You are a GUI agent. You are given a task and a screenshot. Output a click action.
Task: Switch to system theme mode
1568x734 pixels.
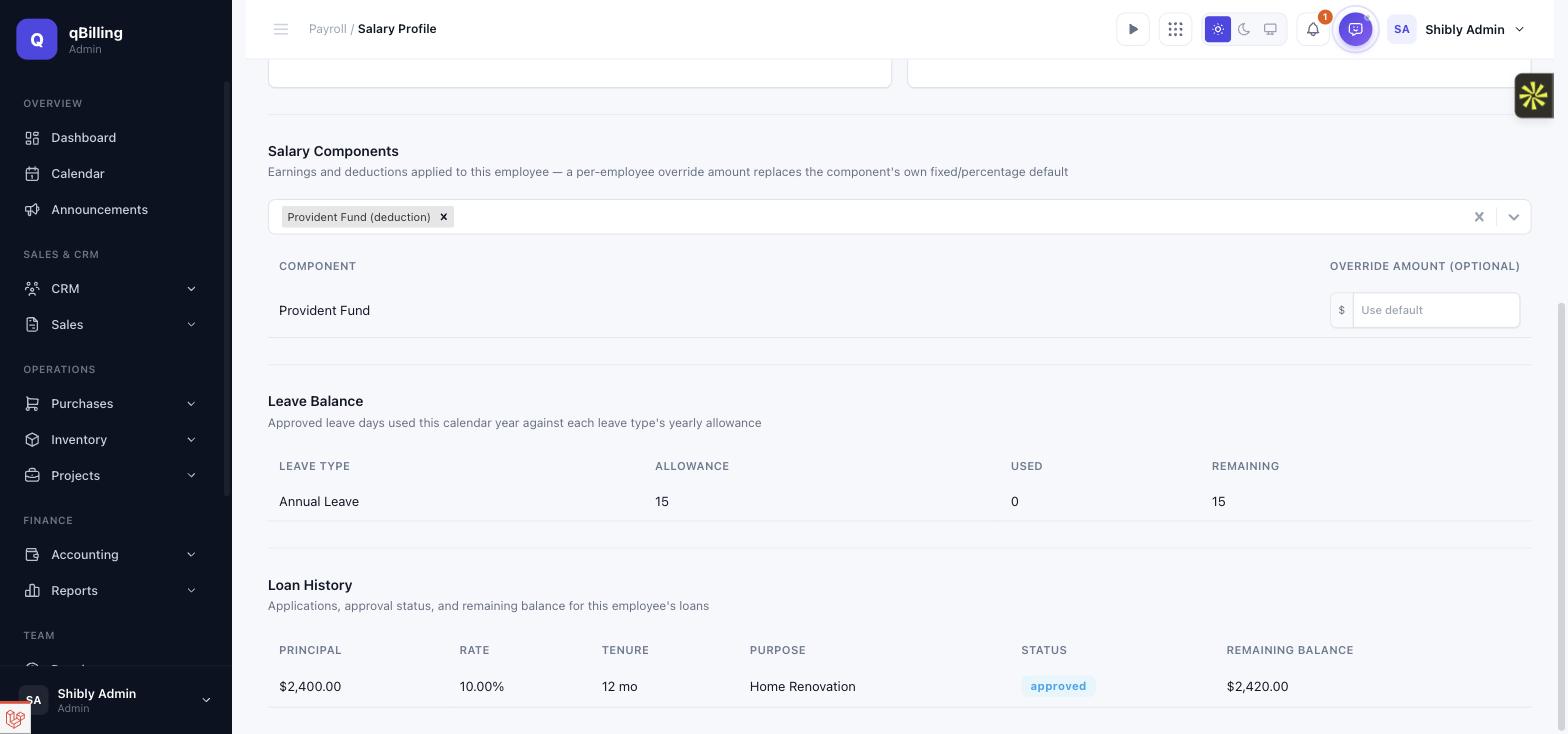point(1270,29)
